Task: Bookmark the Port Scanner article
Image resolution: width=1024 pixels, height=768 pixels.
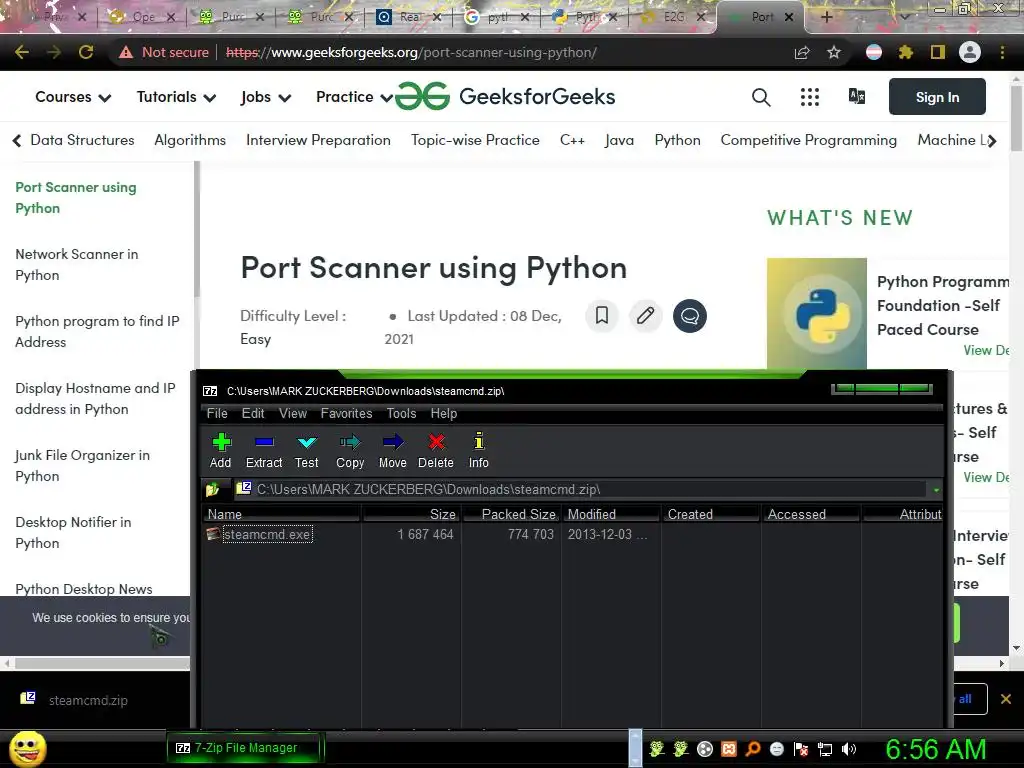Action: [601, 316]
